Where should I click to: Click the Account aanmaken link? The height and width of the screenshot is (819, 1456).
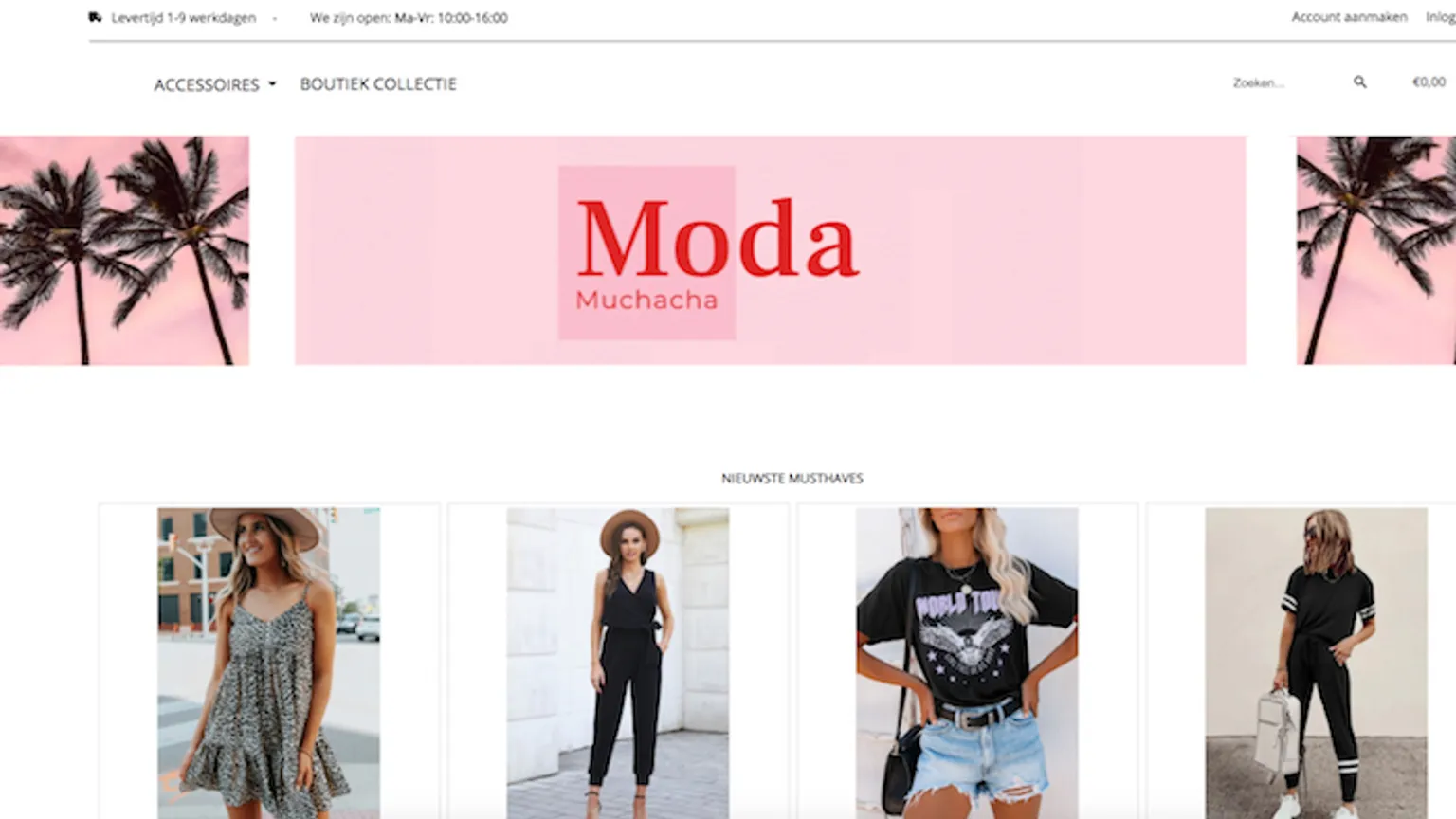[x=1349, y=17]
